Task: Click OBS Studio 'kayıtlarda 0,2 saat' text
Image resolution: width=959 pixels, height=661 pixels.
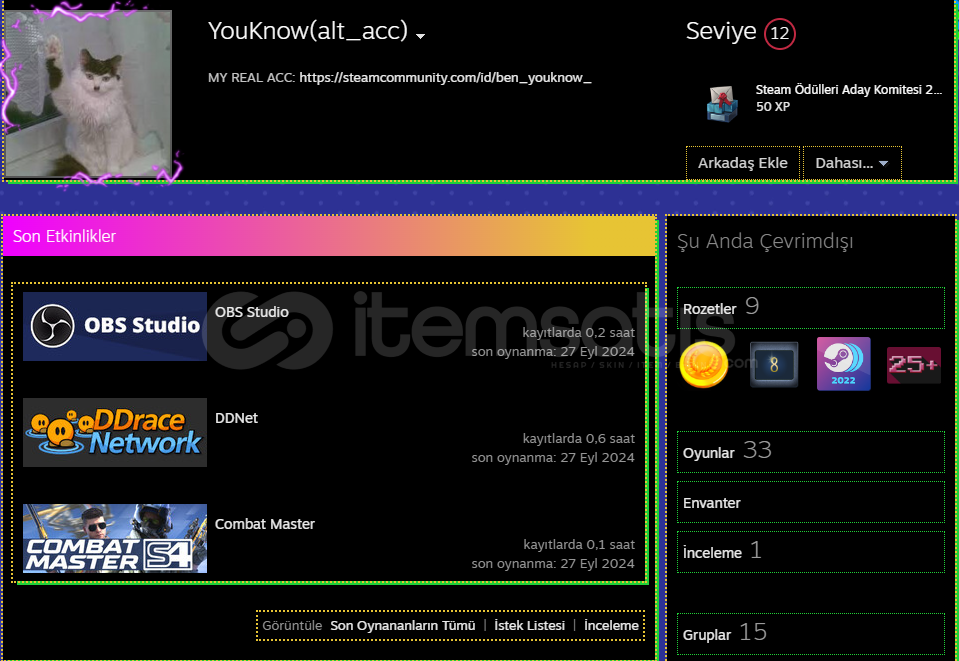Action: click(x=579, y=333)
